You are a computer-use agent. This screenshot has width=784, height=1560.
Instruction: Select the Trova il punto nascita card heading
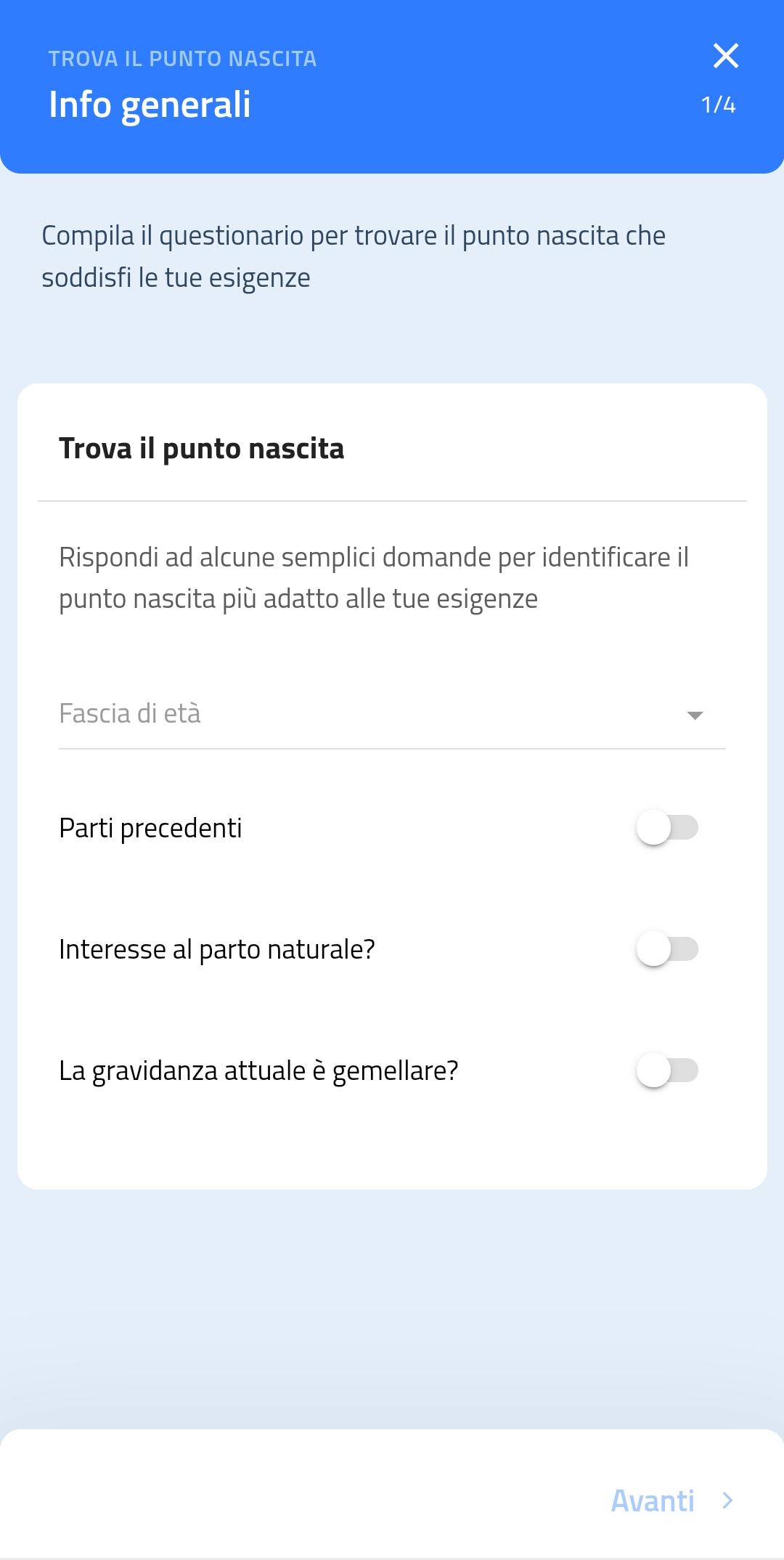click(201, 448)
